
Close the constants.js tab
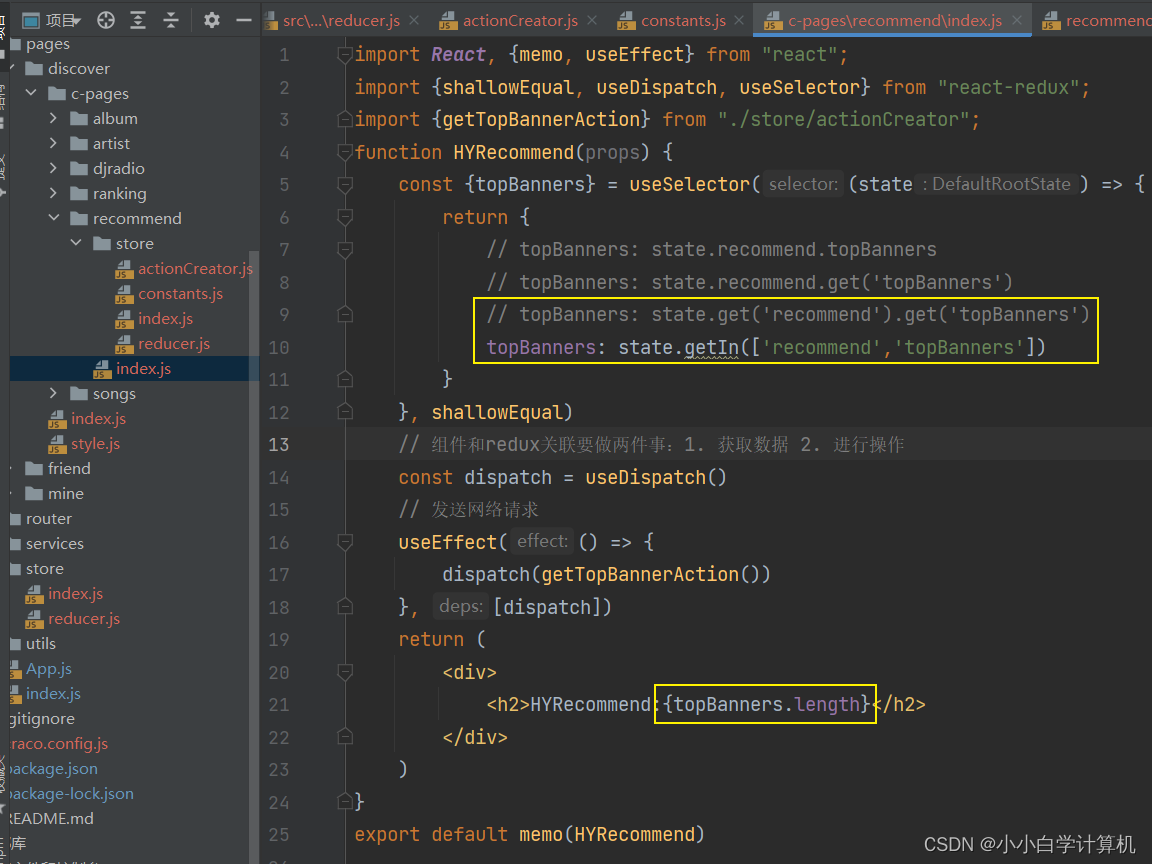click(739, 21)
